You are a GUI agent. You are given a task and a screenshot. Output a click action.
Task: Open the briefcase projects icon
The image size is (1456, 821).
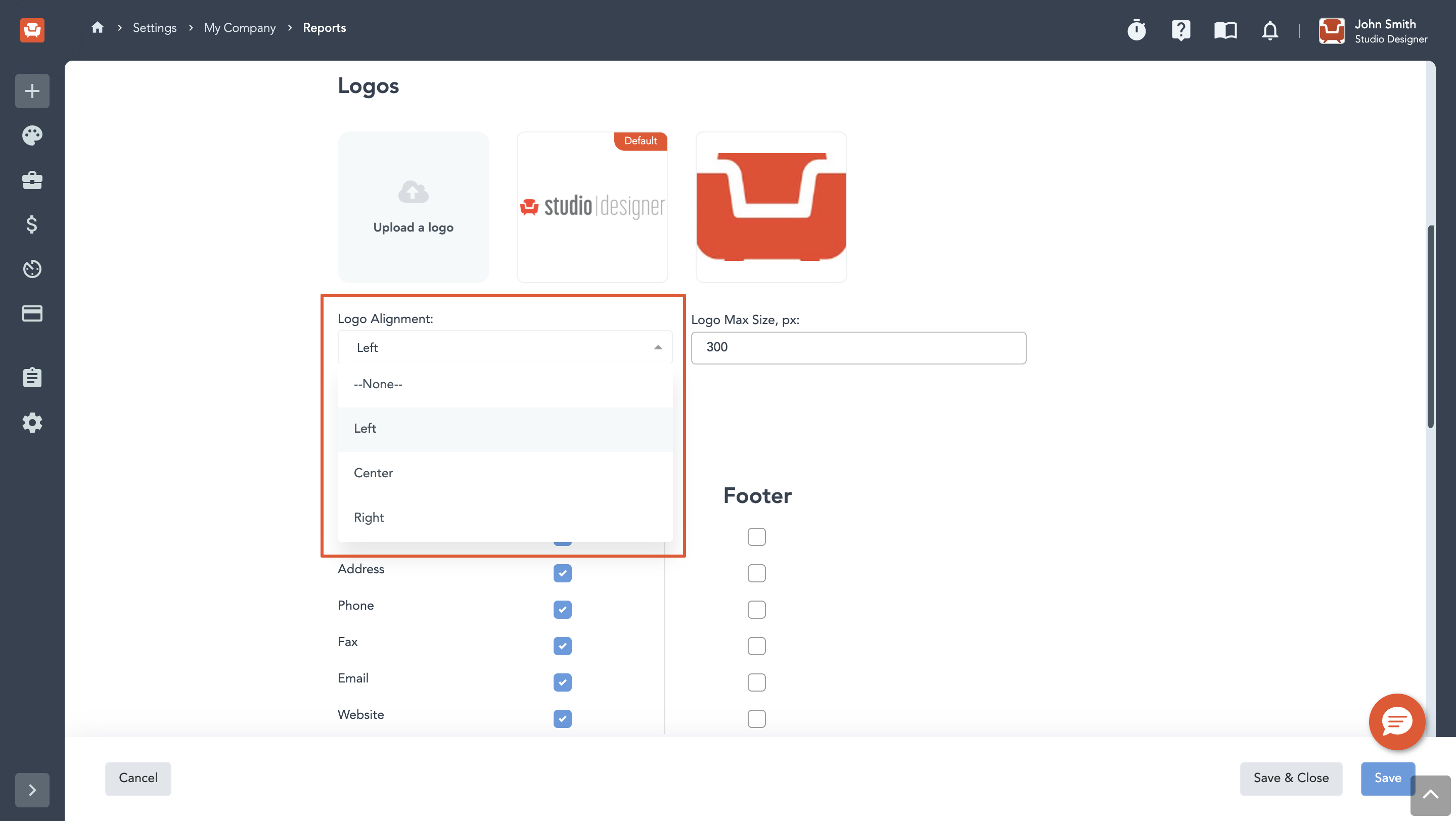[32, 180]
